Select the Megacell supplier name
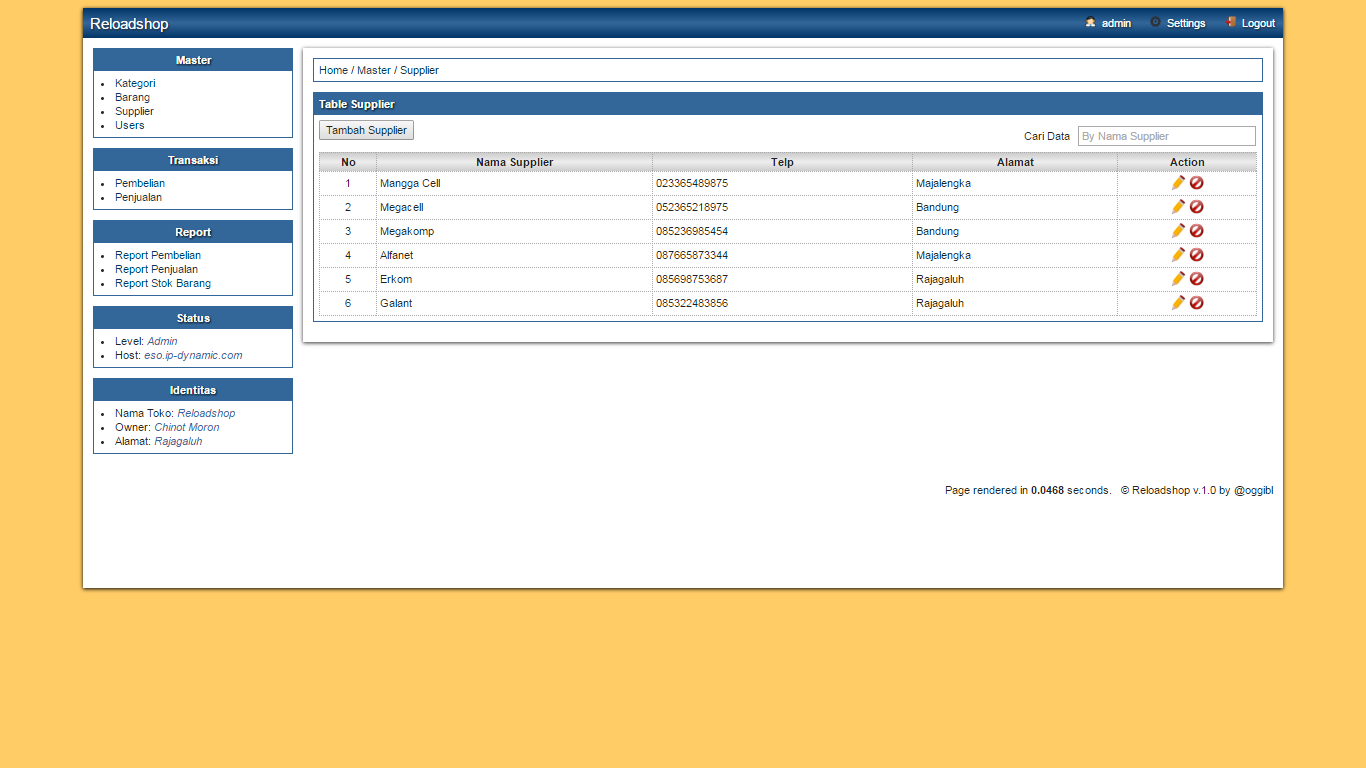This screenshot has height=768, width=1366. tap(402, 207)
